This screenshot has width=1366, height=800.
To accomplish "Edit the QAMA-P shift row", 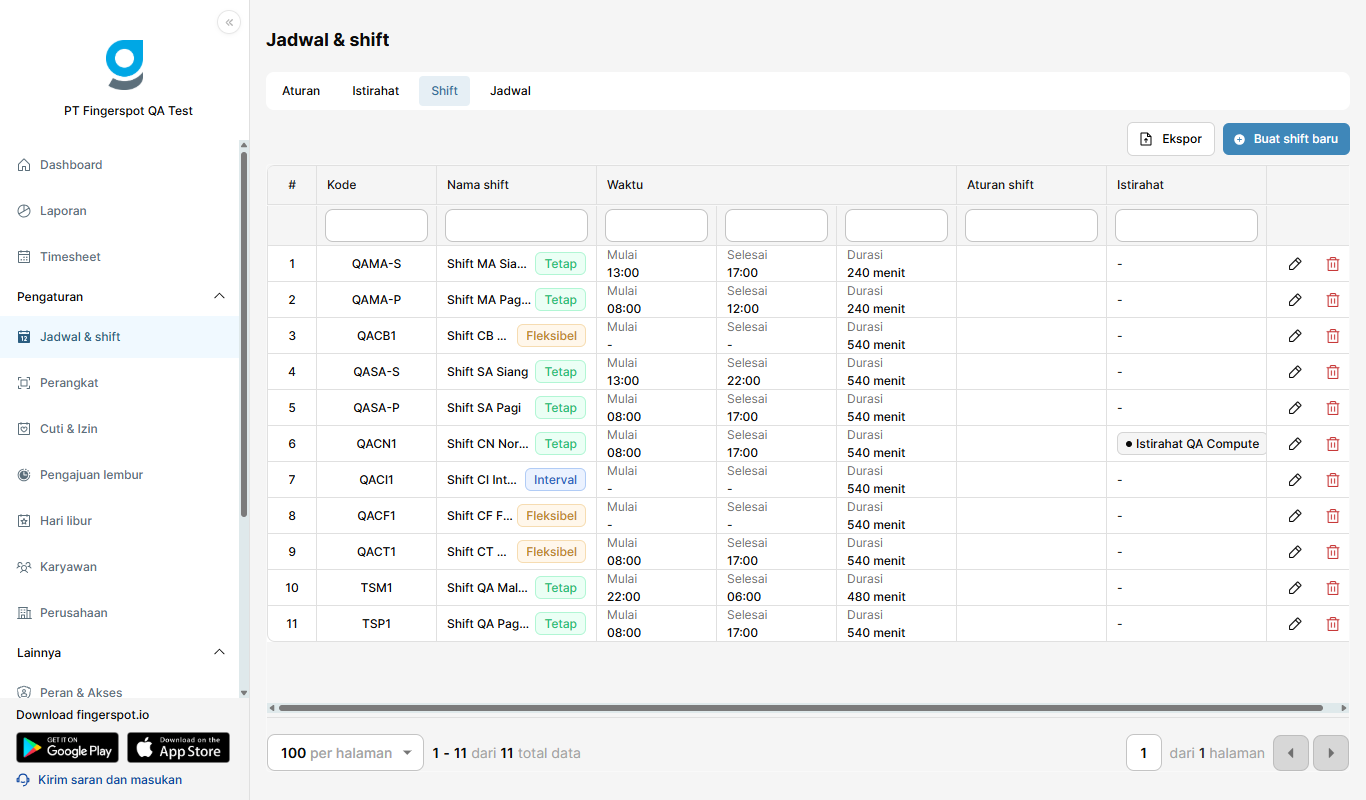I will coord(1295,300).
